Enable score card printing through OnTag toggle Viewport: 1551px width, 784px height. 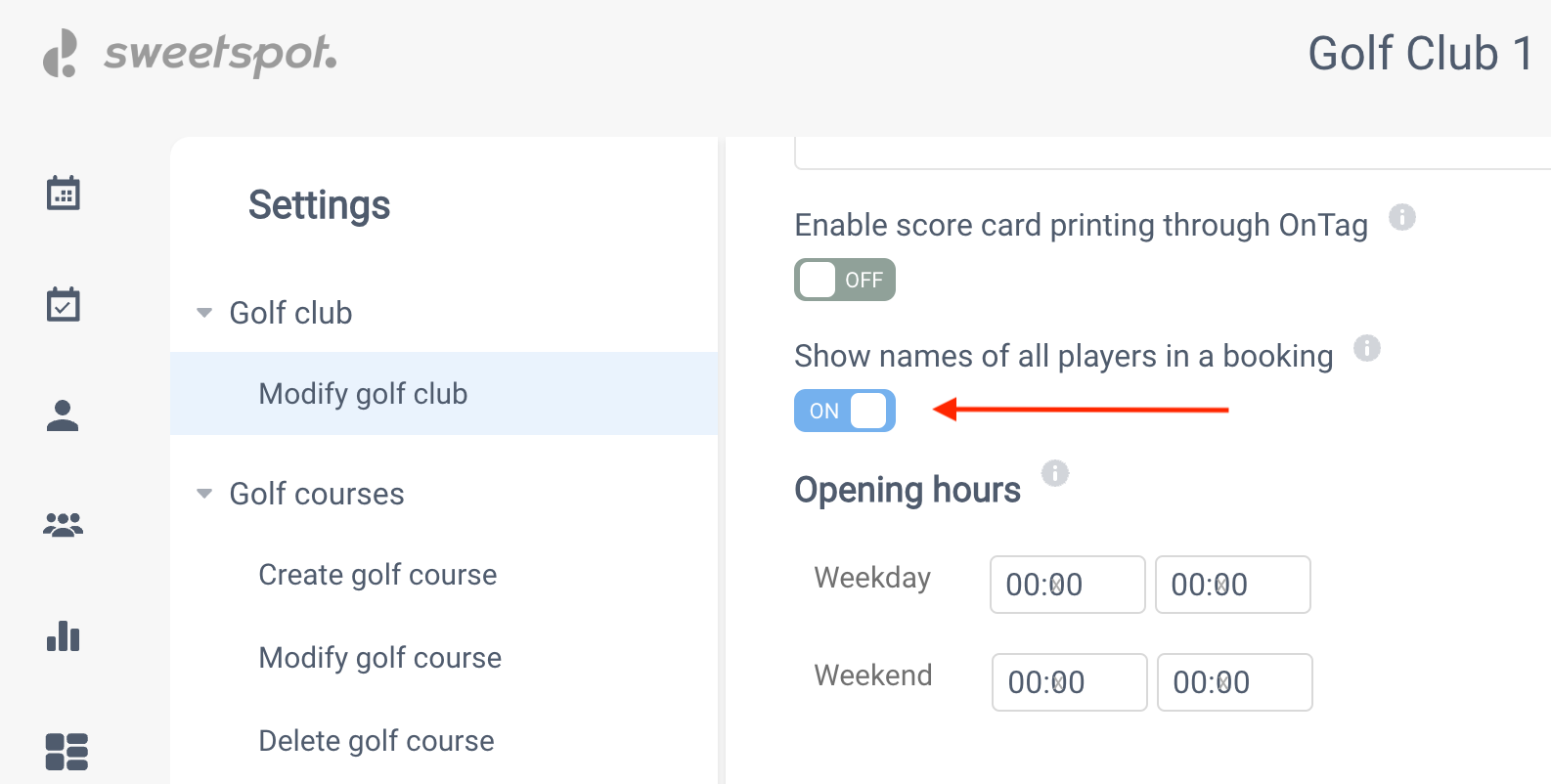pos(845,280)
